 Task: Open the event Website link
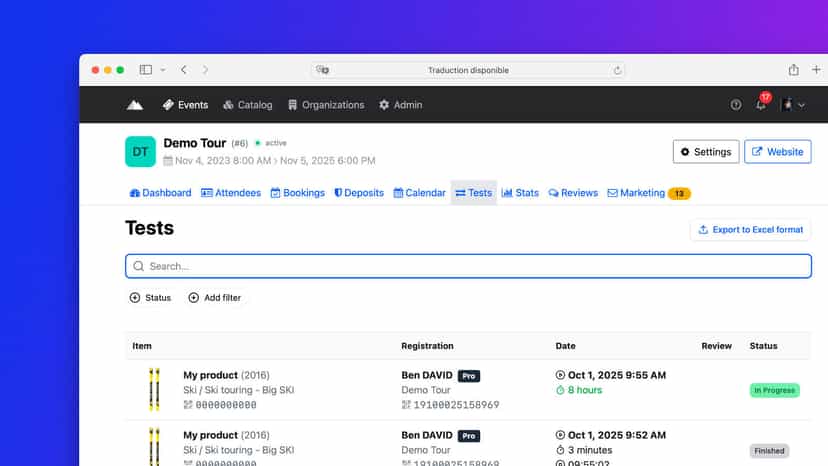778,152
